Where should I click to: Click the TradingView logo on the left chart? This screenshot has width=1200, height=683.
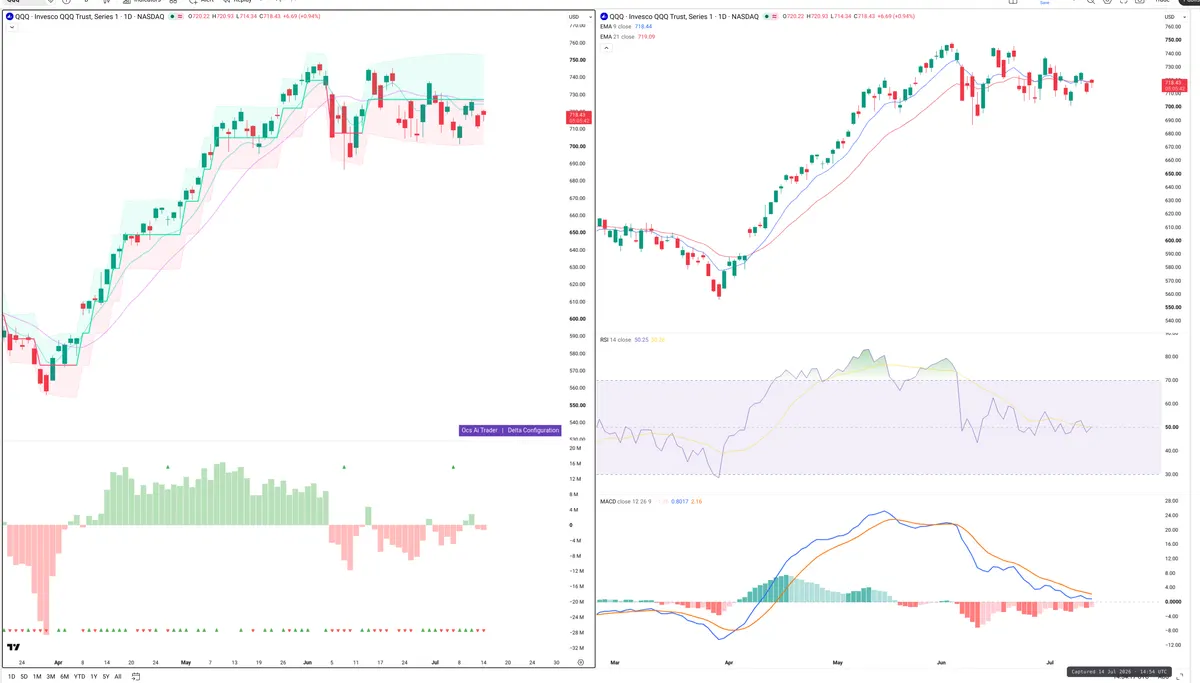tap(13, 649)
